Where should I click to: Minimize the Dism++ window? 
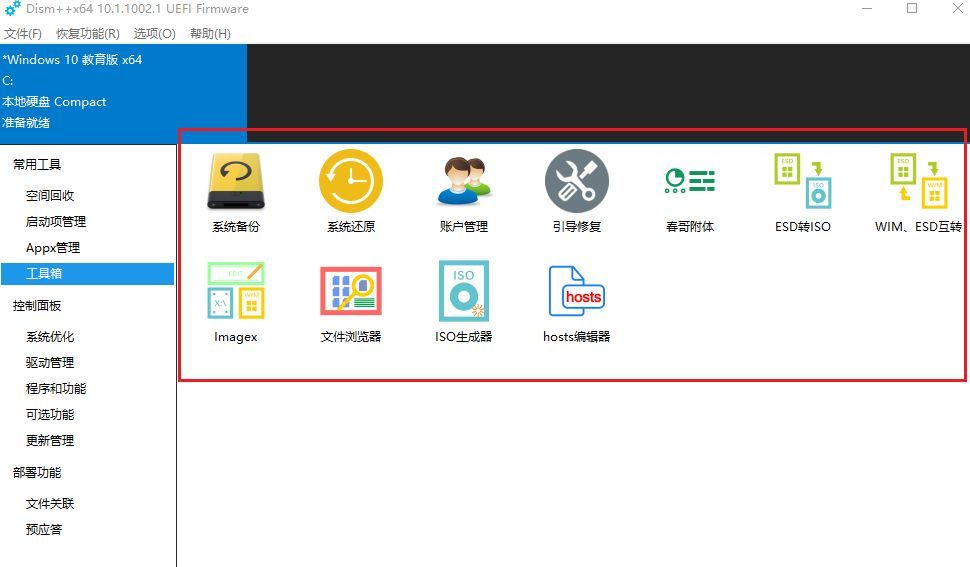coord(867,8)
